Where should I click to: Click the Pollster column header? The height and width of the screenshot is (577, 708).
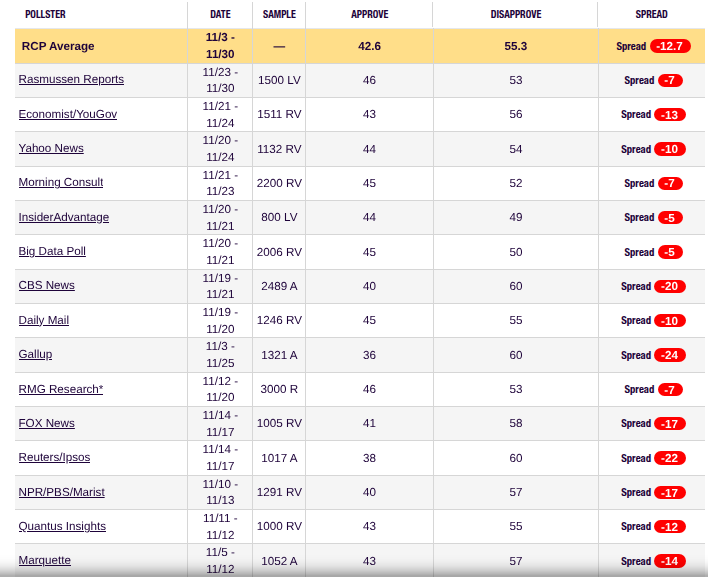45,15
